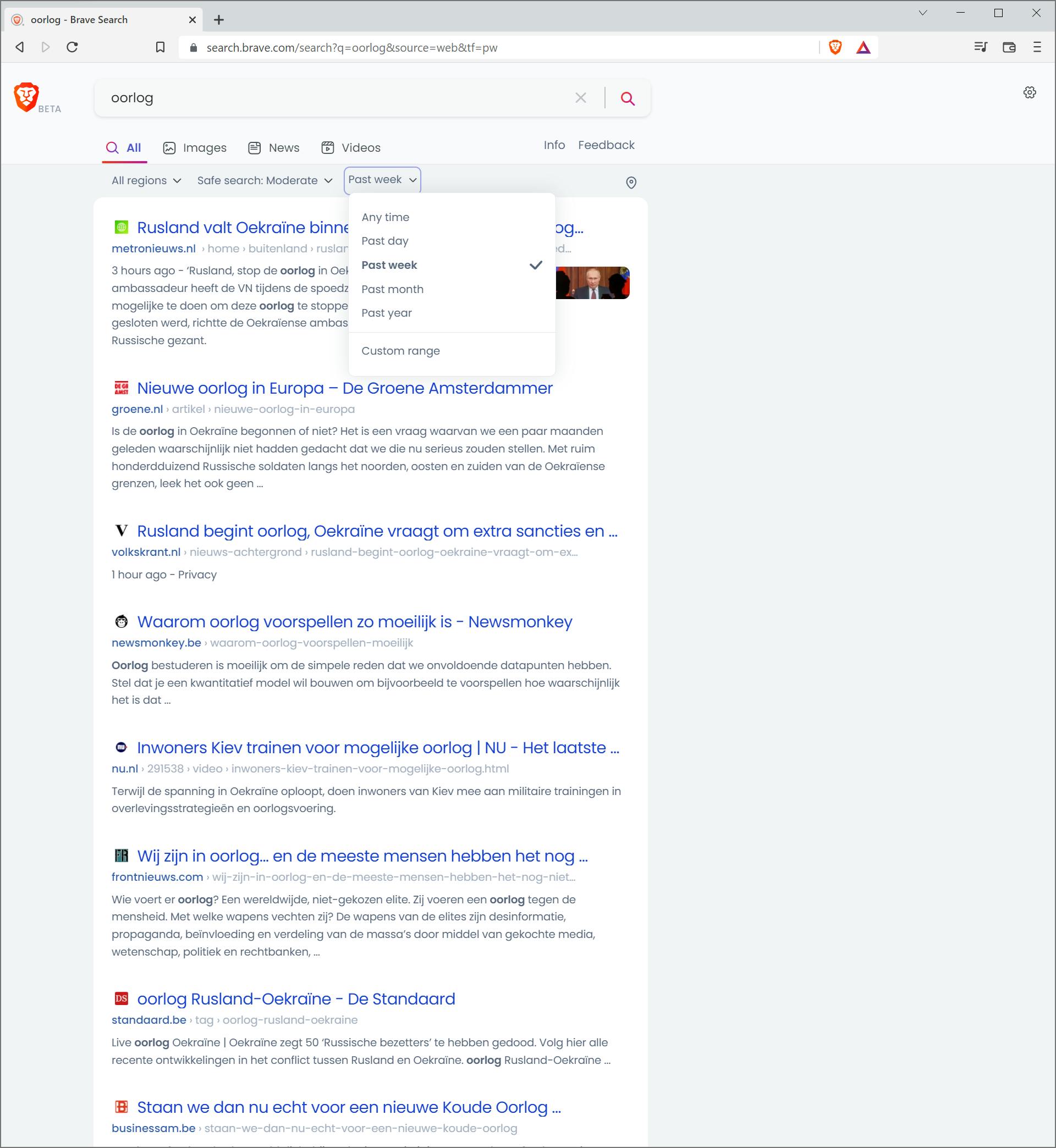Screen dimensions: 1056x1148
Task: Open Nieuwe oorlog in Europa result
Action: point(344,388)
